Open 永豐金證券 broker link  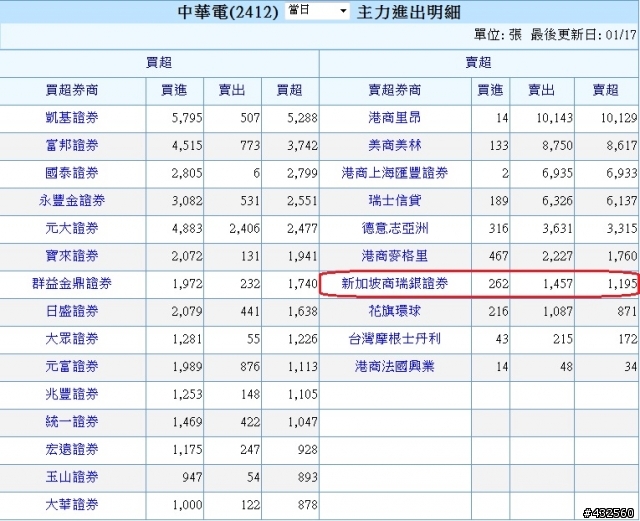[x=72, y=201]
